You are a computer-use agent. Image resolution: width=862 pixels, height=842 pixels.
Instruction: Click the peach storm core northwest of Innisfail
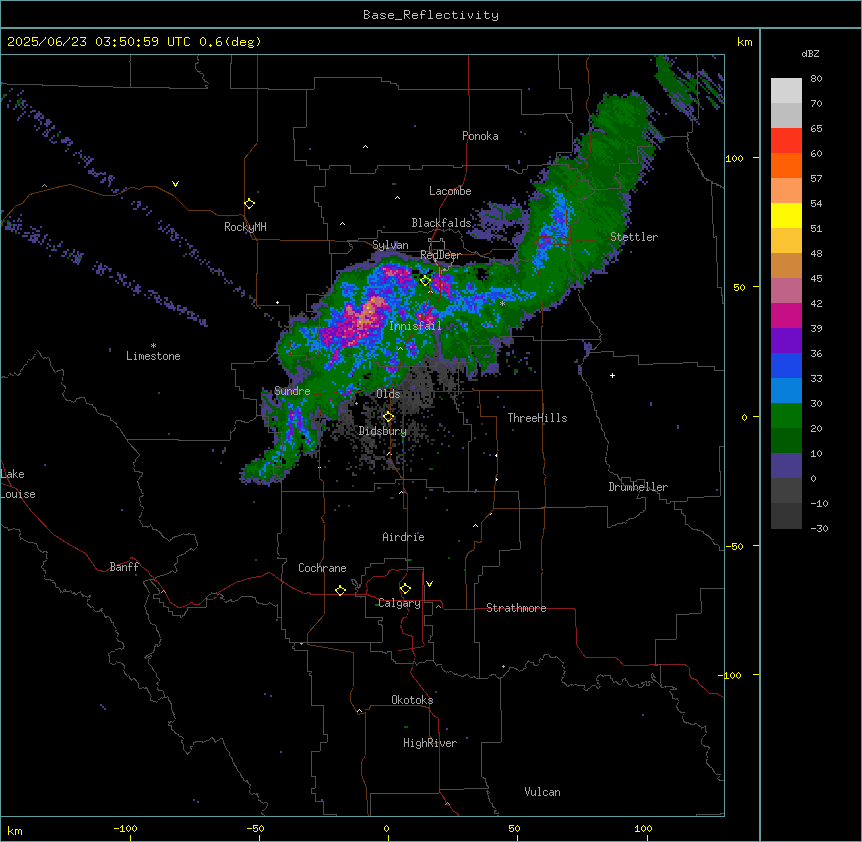pos(369,313)
